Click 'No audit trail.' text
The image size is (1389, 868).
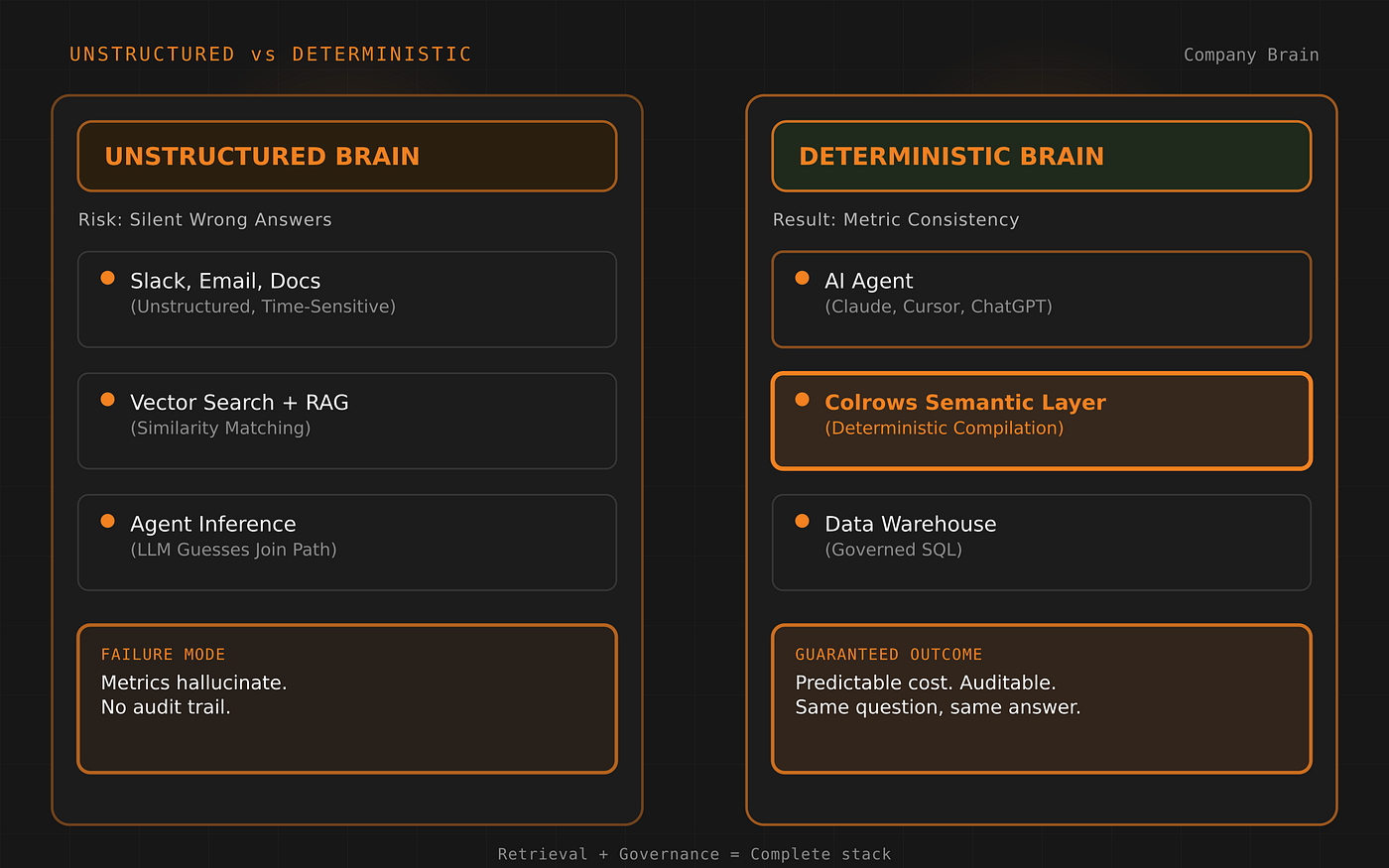[x=166, y=707]
